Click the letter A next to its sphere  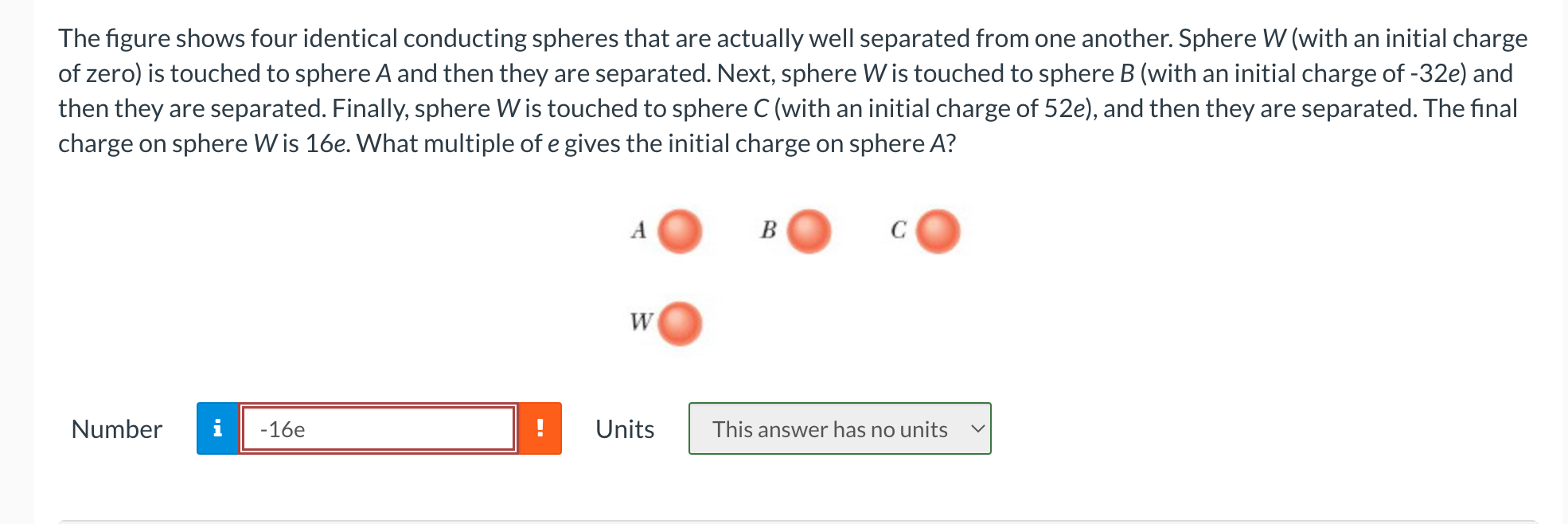638,230
